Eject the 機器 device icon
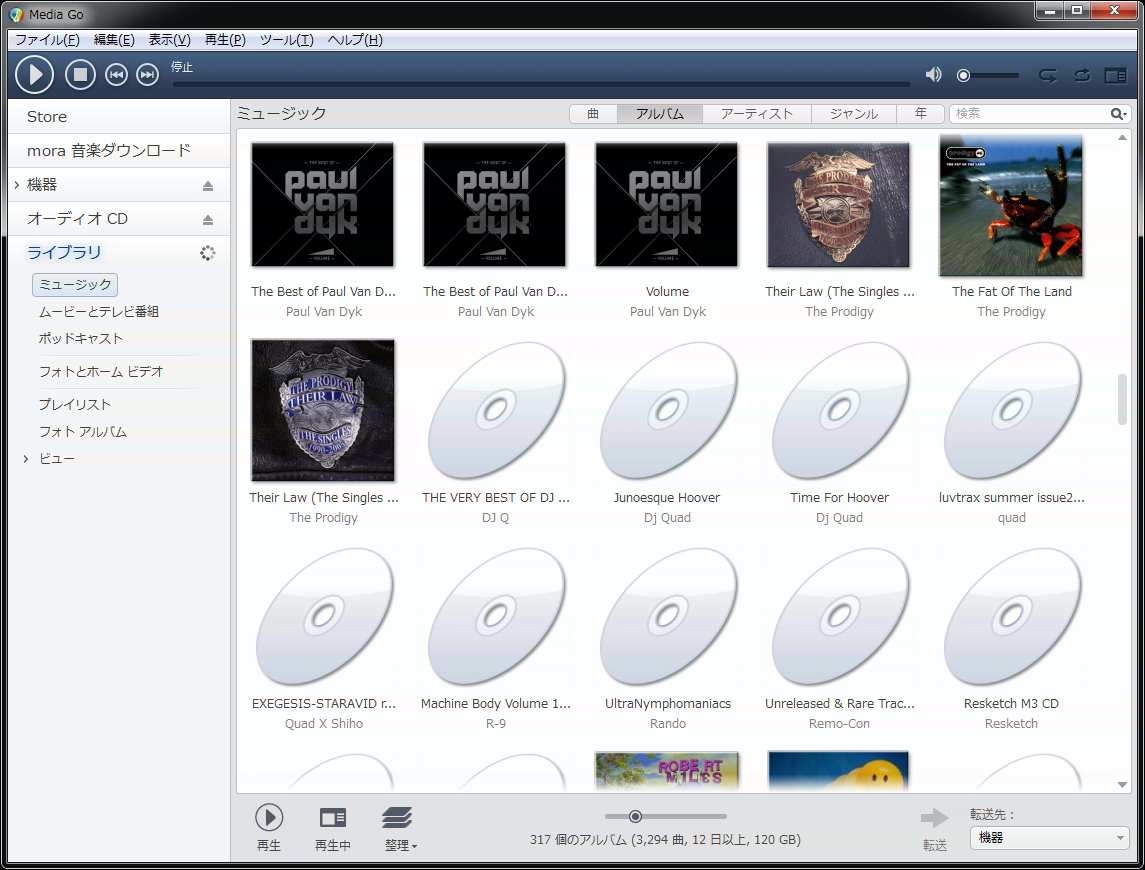The image size is (1145, 870). [x=208, y=186]
